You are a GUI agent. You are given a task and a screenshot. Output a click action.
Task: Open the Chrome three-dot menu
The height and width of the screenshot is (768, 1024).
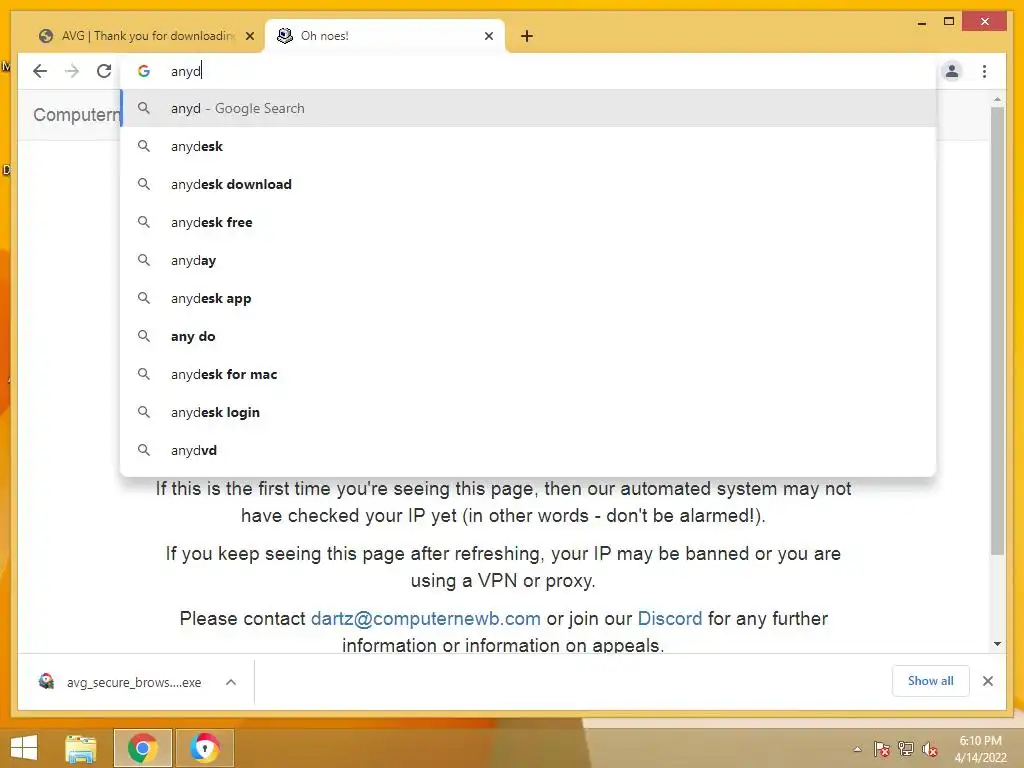coord(984,71)
